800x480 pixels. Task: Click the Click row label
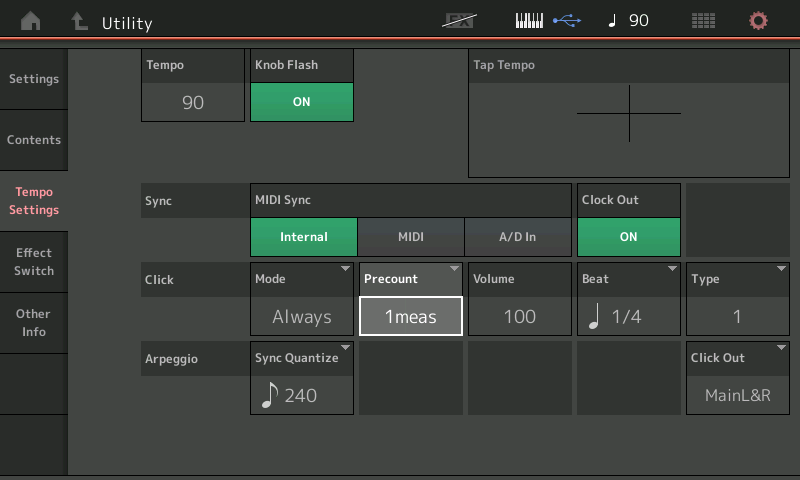[x=159, y=280]
